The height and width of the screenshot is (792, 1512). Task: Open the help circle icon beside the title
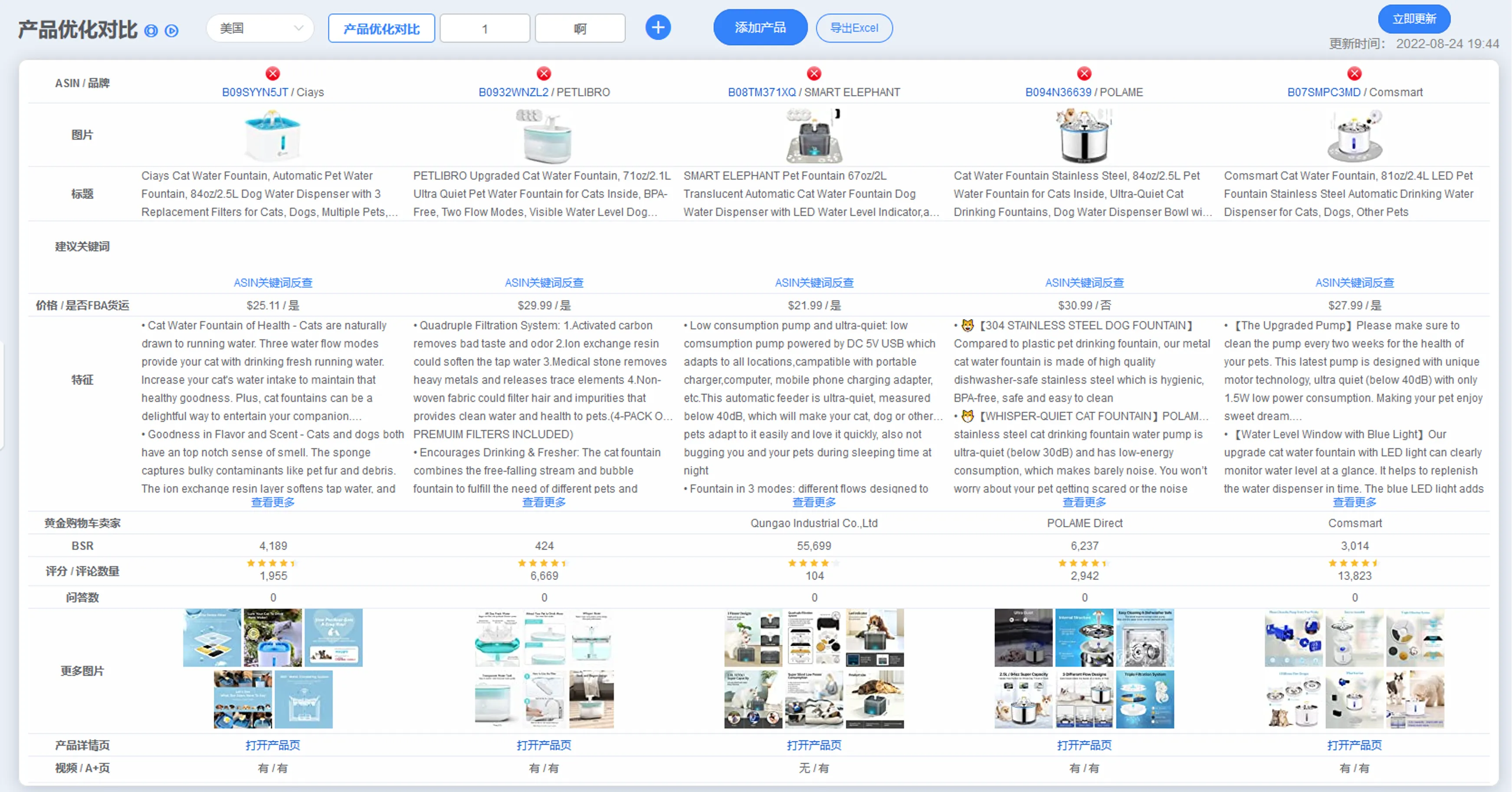pos(151,30)
